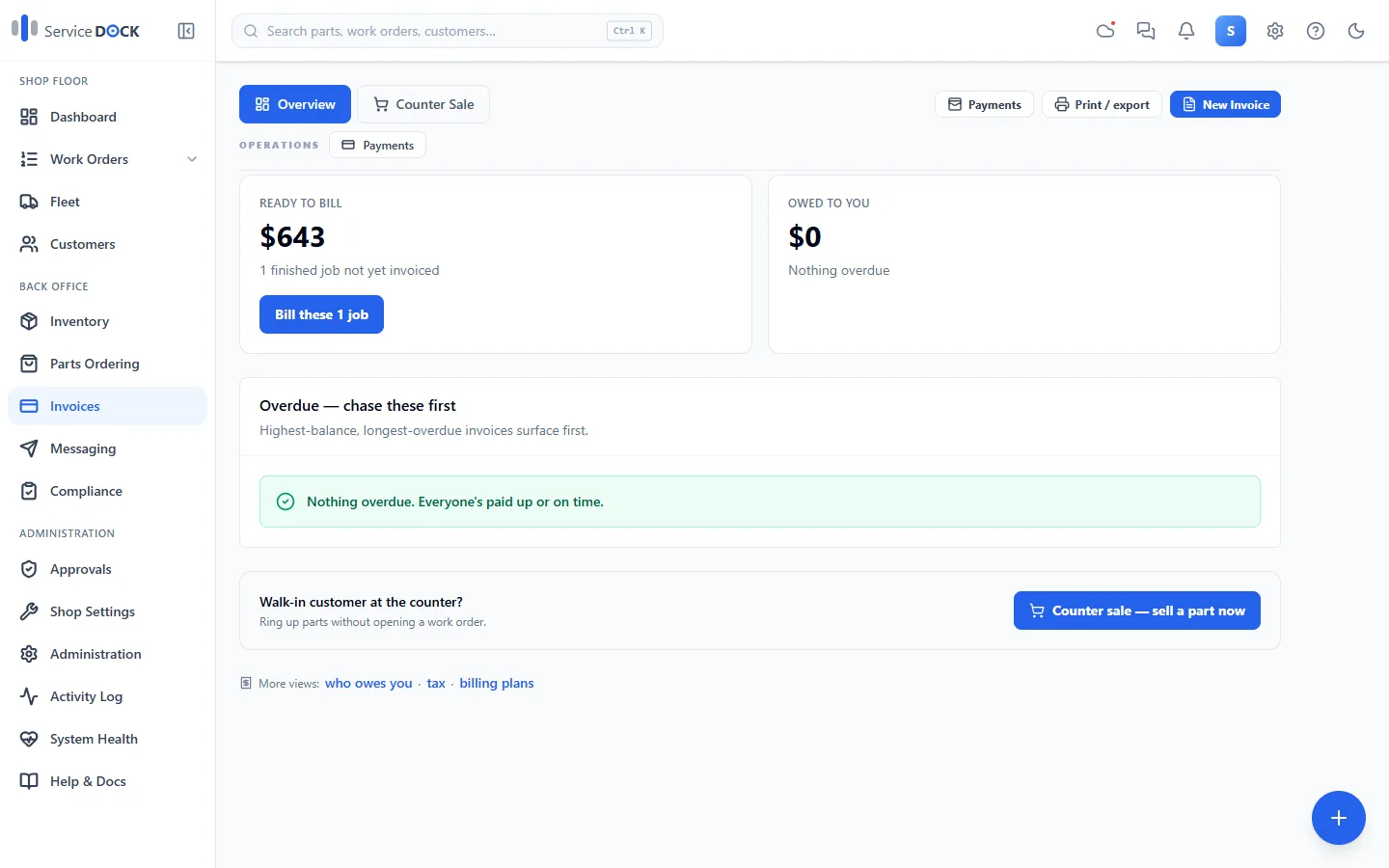Switch to the Counter Sale tab
Screen dimensions: 1389x868
pos(423,104)
